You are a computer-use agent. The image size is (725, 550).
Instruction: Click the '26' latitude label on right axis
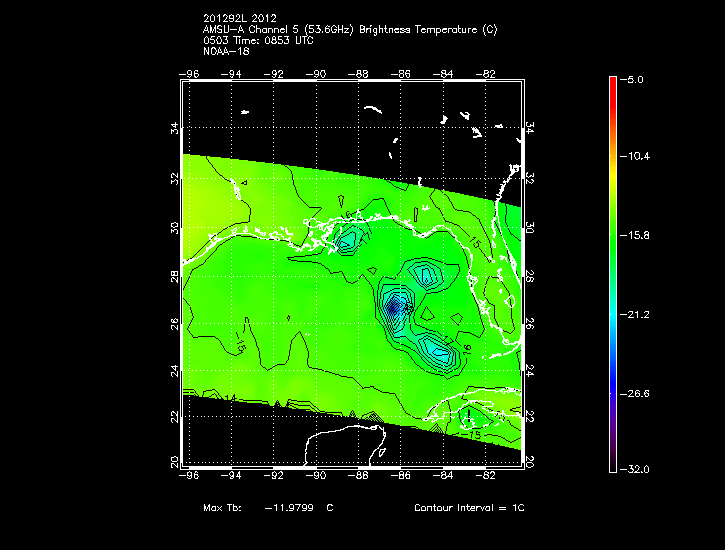[530, 324]
